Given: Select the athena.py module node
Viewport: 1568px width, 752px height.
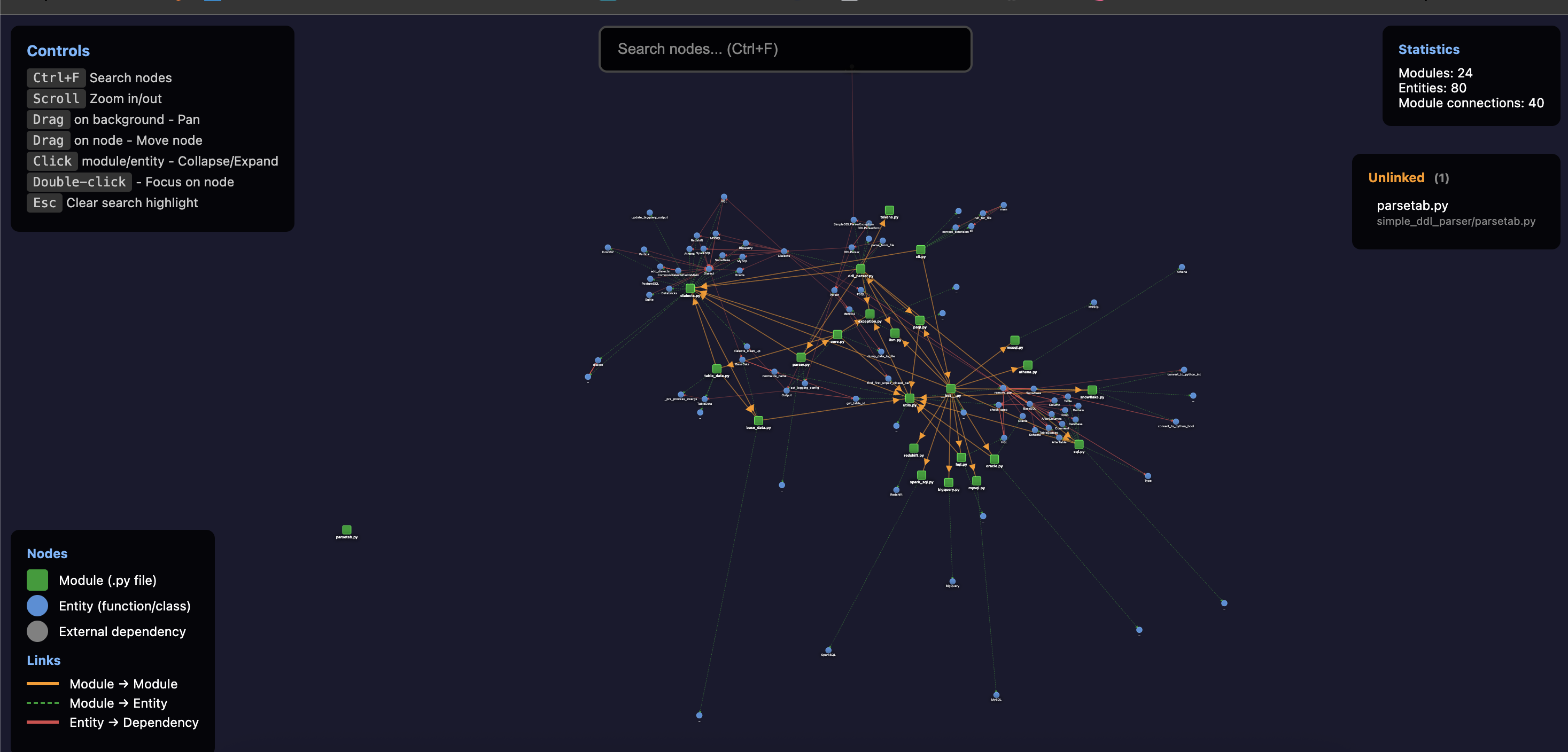Looking at the screenshot, I should (1028, 364).
